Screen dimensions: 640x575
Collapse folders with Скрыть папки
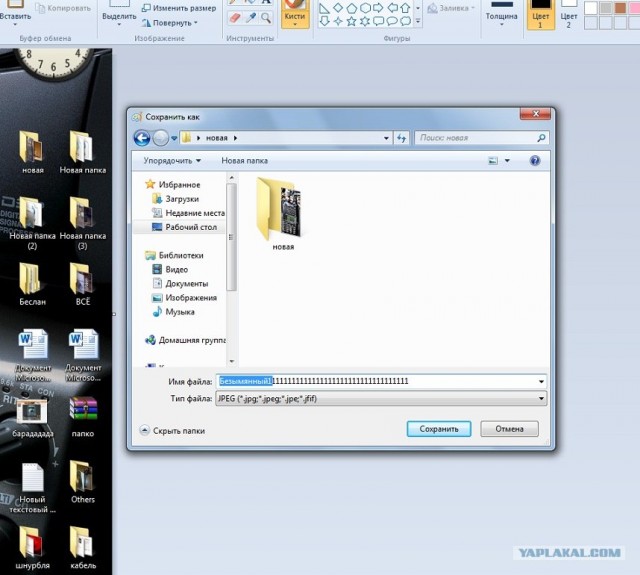click(171, 430)
